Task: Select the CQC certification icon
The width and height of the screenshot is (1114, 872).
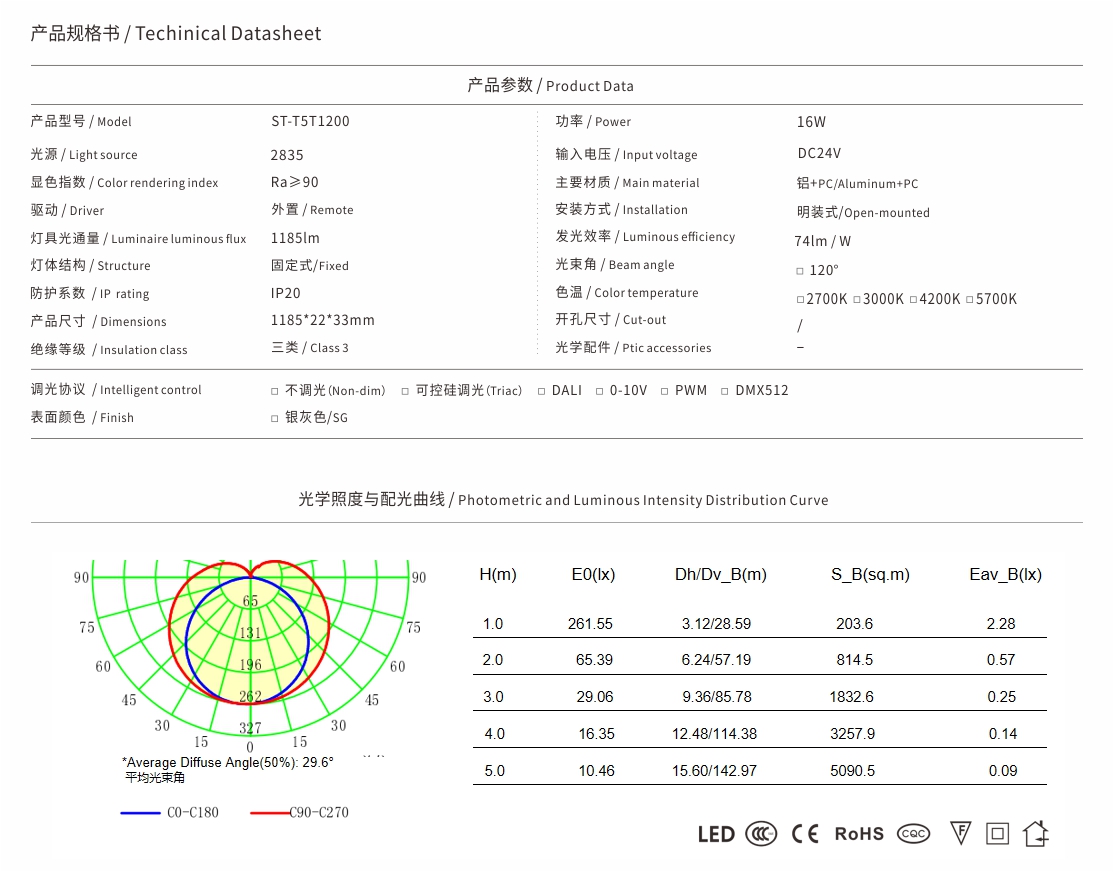Action: point(912,833)
